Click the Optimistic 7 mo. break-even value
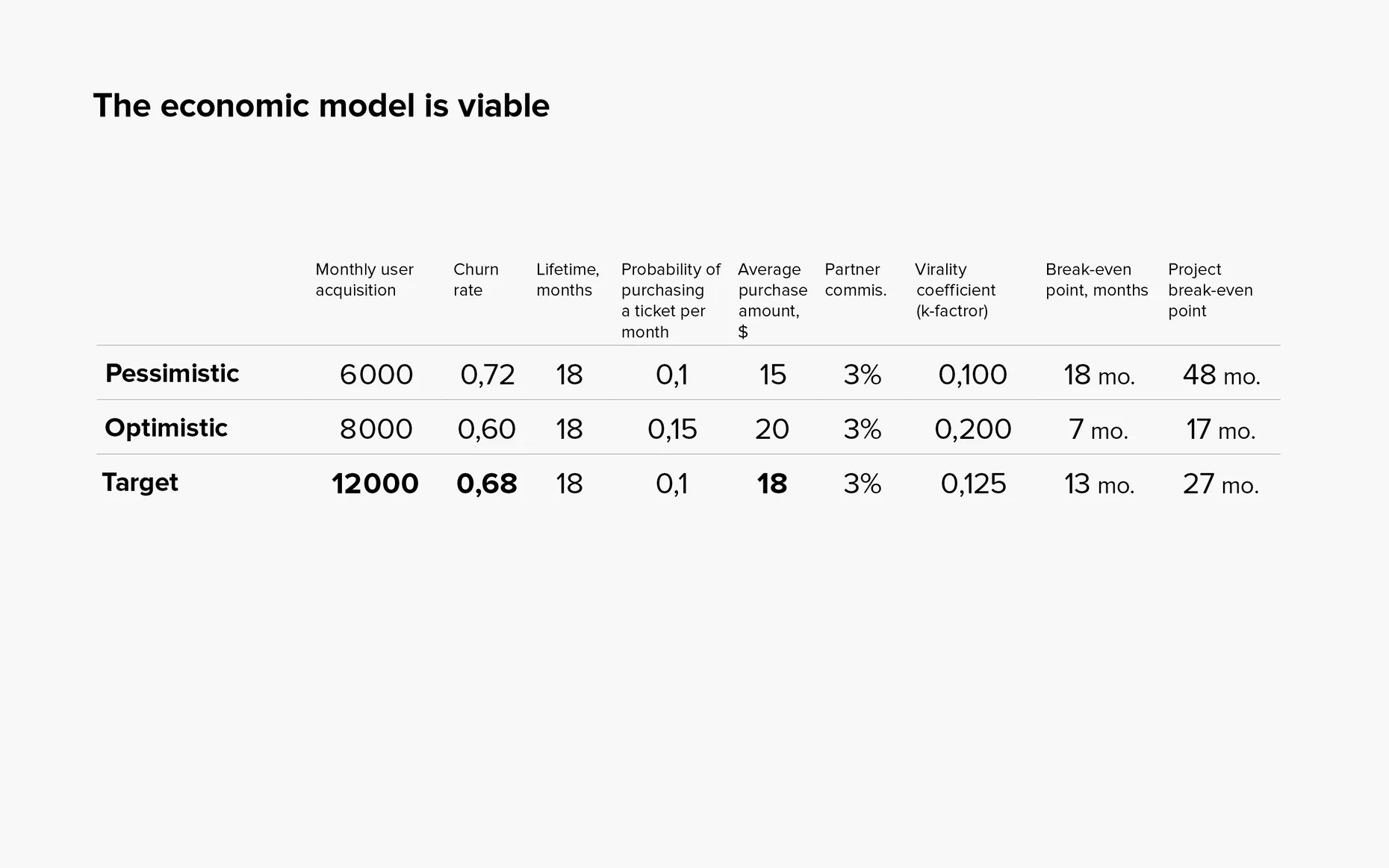The image size is (1389, 868). point(1098,429)
